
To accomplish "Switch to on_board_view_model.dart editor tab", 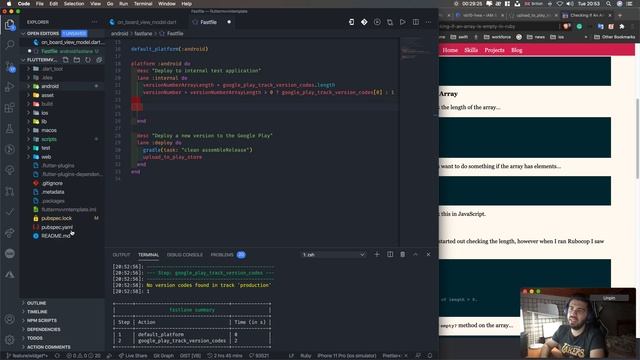I will [147, 22].
